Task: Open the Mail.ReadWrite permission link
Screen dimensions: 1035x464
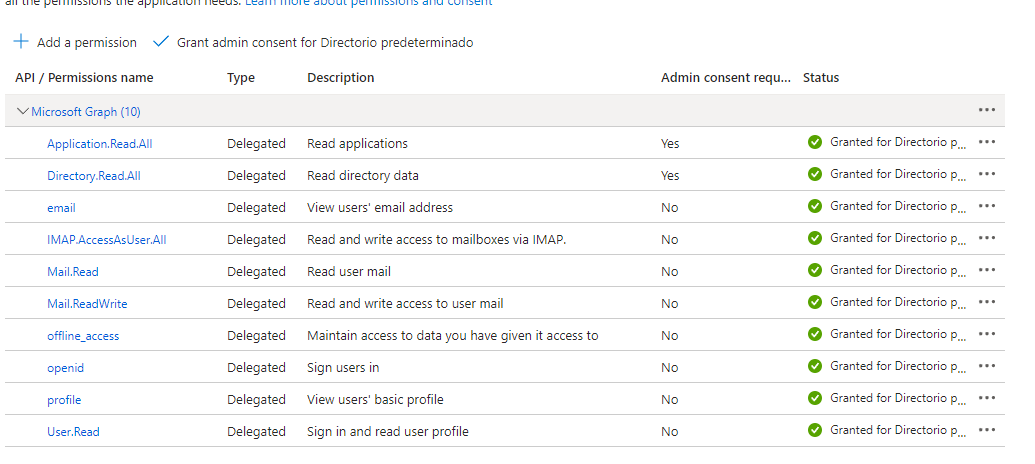Action: tap(87, 304)
